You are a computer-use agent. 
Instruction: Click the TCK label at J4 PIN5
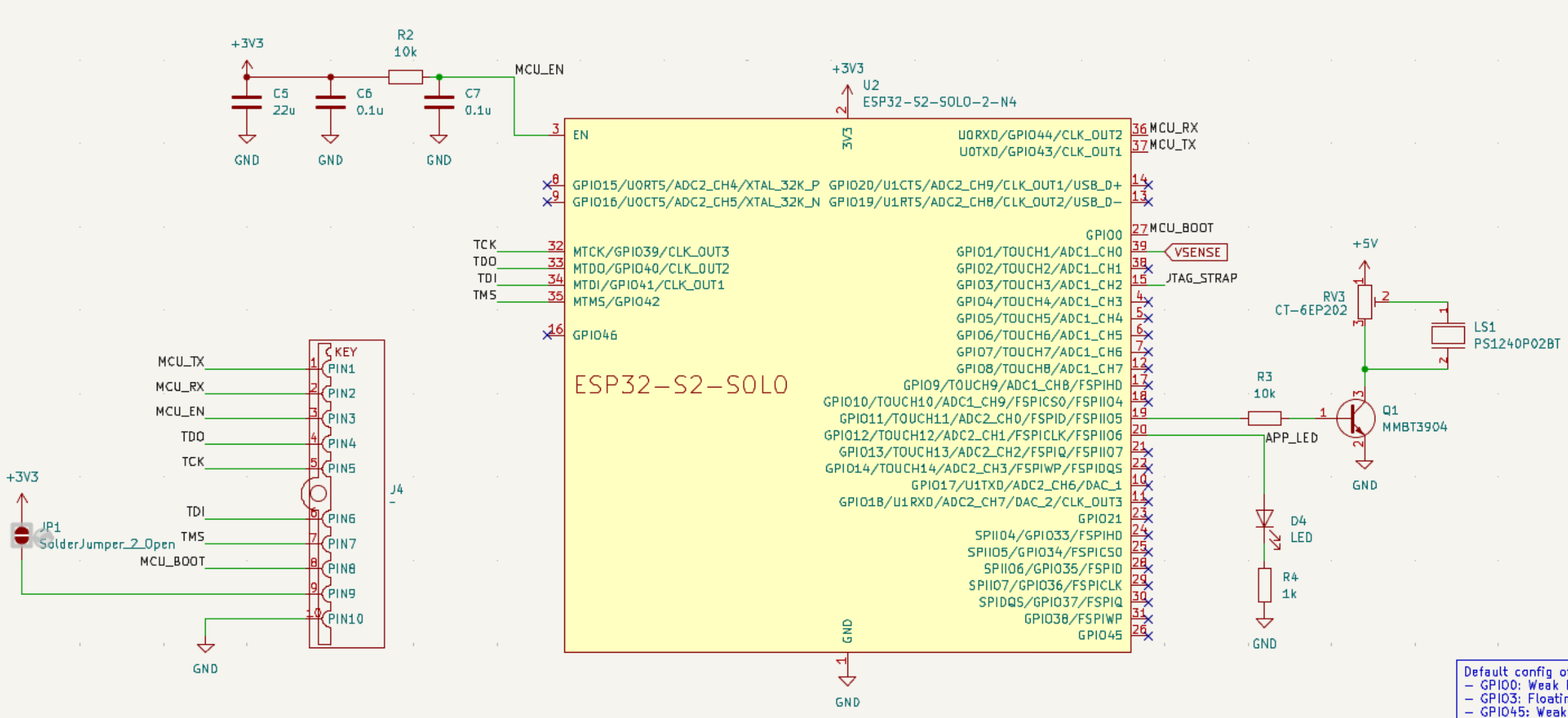tap(193, 462)
